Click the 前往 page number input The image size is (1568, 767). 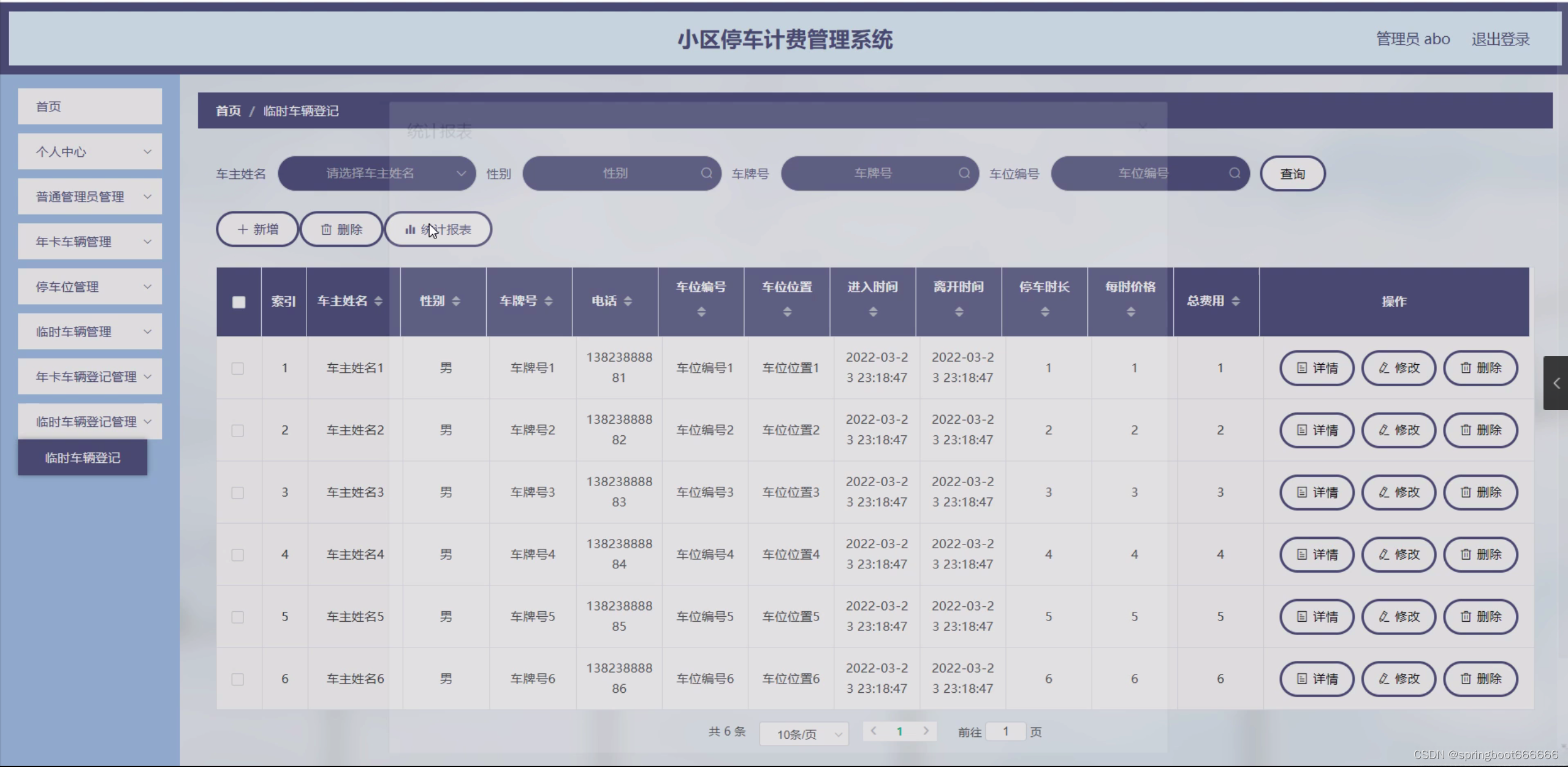click(1005, 731)
